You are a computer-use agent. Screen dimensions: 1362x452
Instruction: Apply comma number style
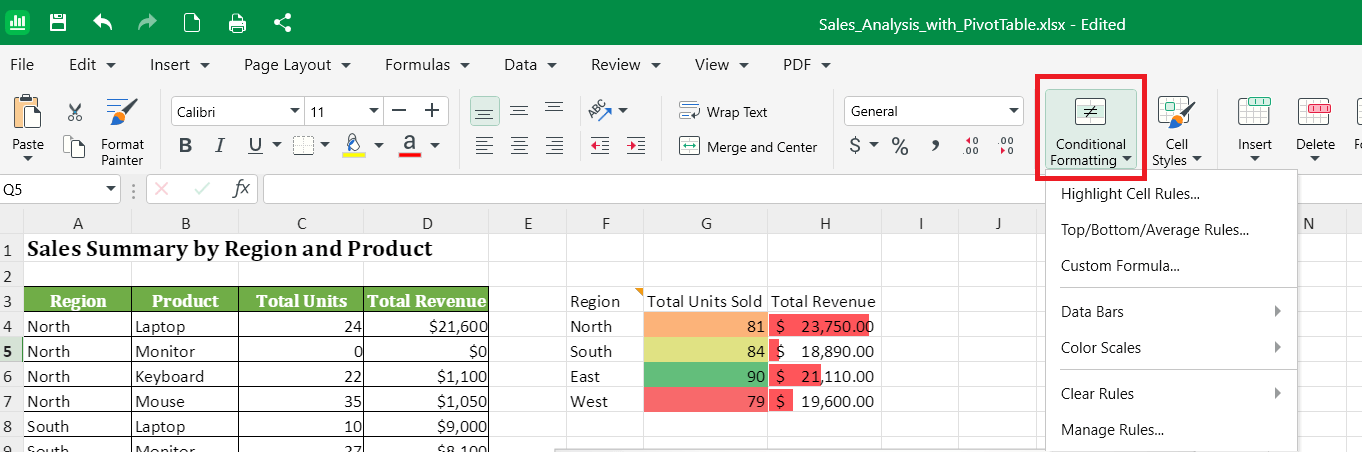coord(935,147)
